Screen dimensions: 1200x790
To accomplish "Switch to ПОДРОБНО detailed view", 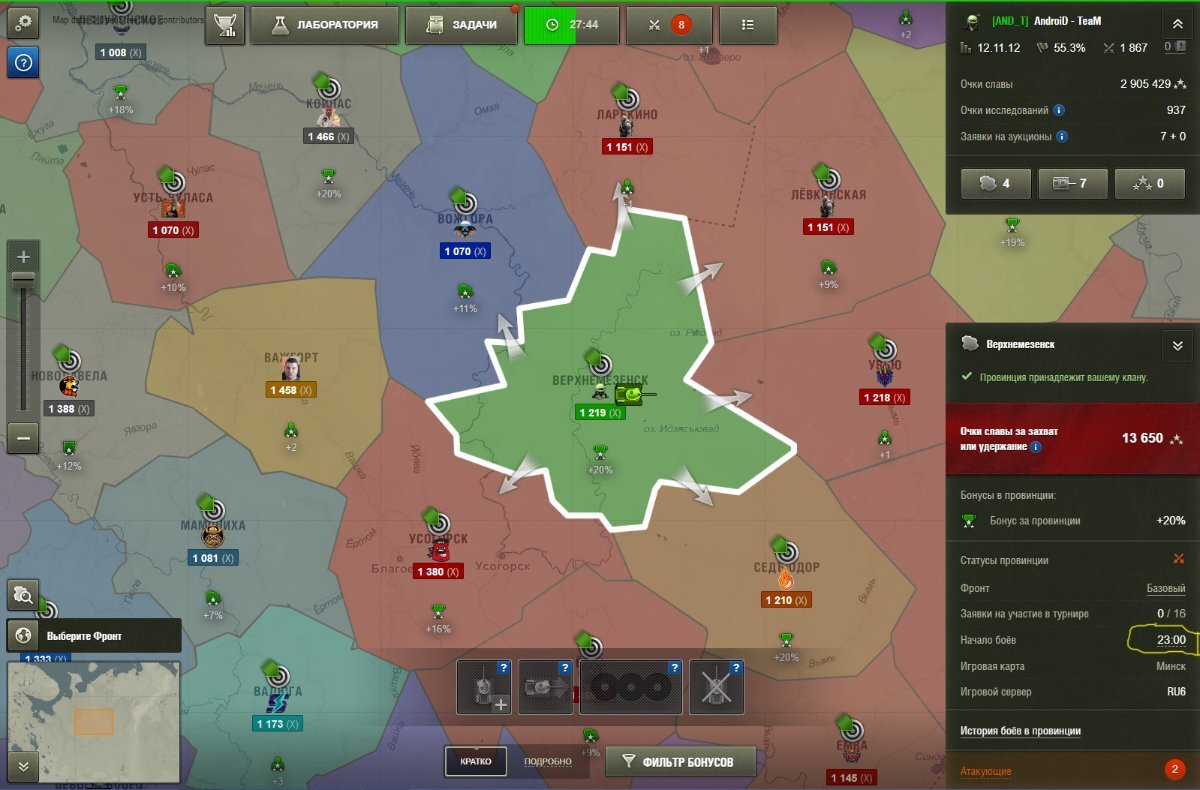I will pyautogui.click(x=548, y=762).
